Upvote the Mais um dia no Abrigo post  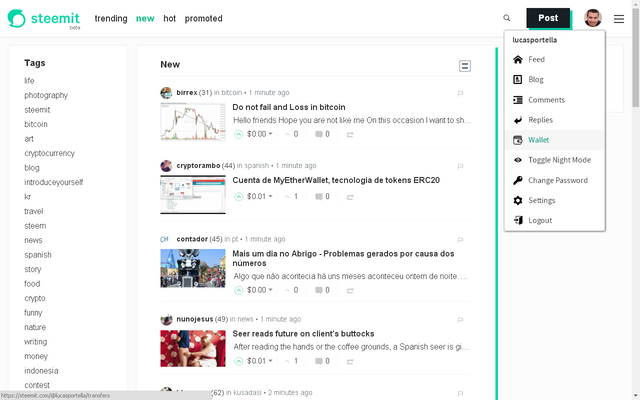(x=238, y=290)
